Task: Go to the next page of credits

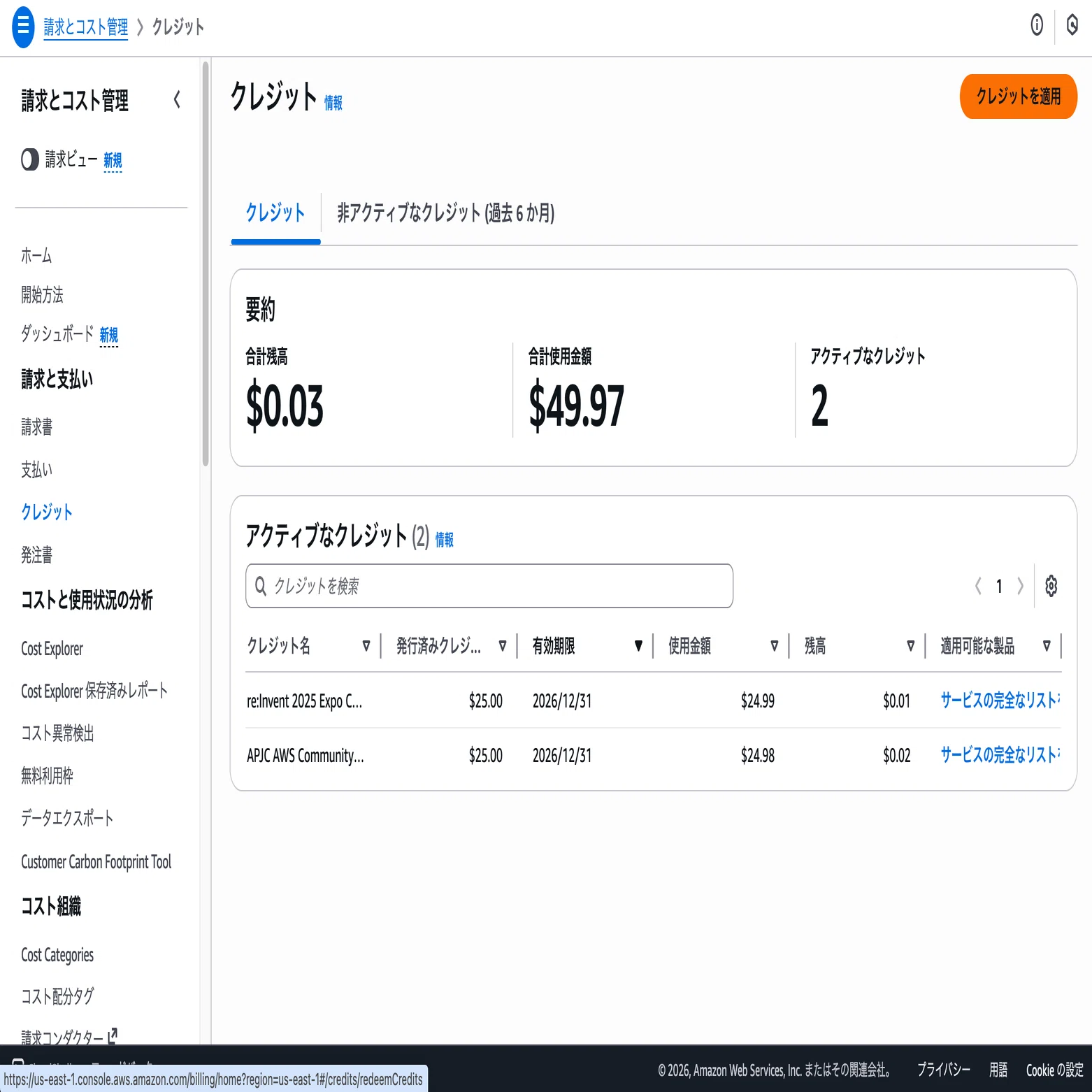Action: click(x=1021, y=586)
